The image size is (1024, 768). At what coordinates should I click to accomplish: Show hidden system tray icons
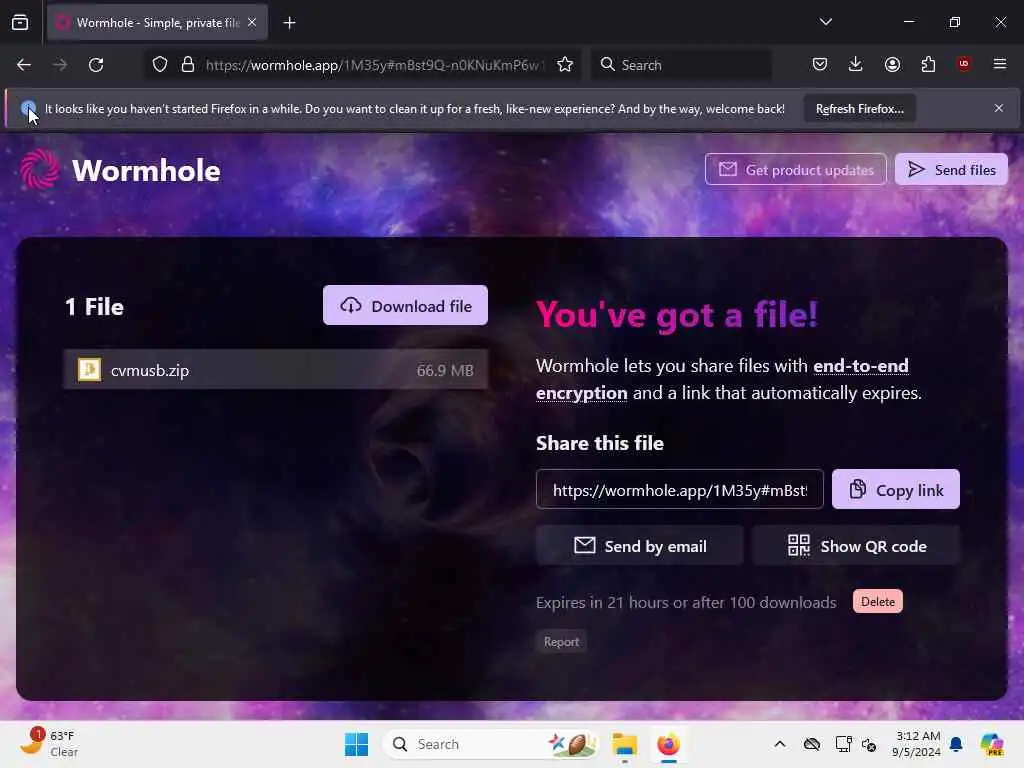780,744
